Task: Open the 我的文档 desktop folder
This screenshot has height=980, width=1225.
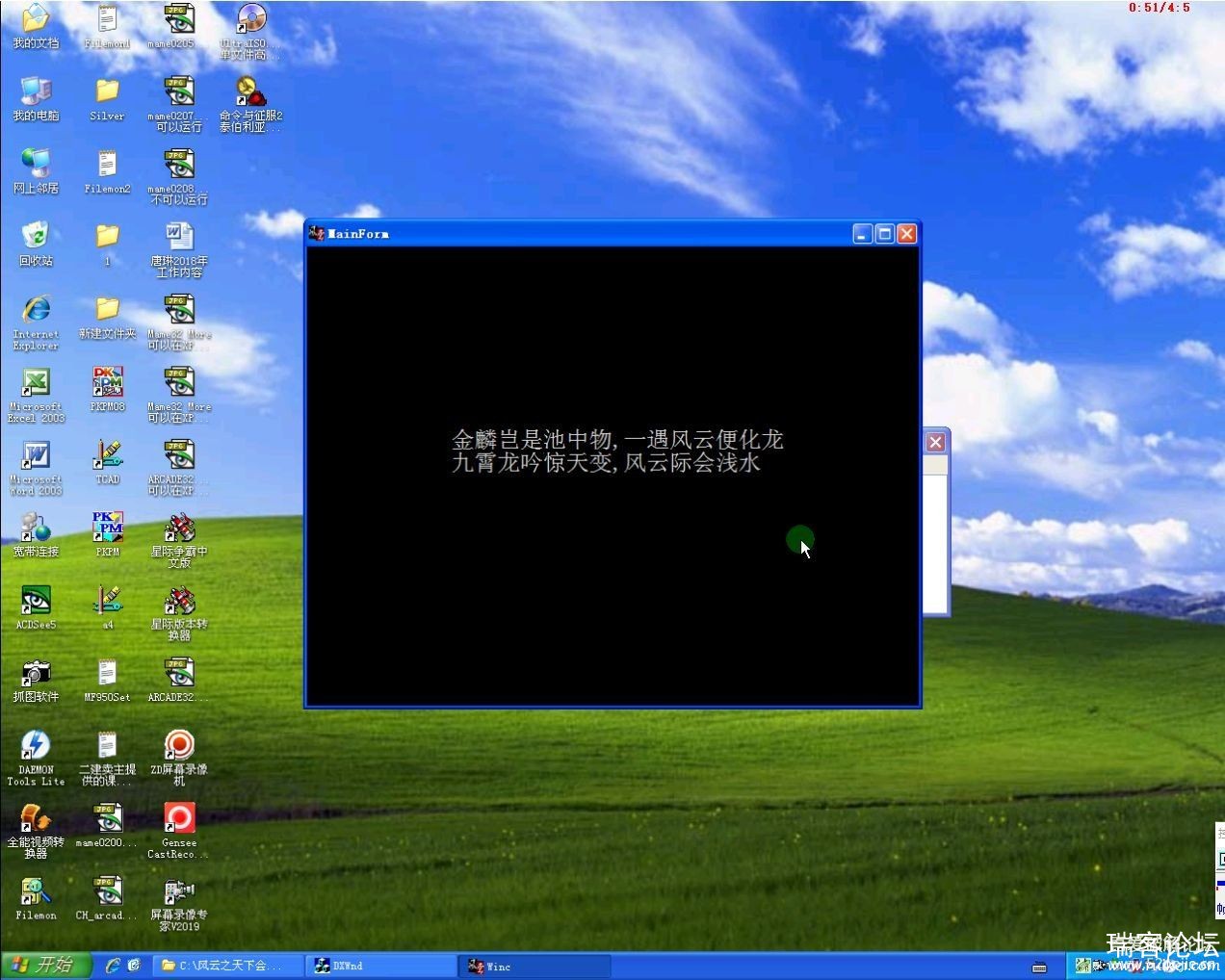Action: click(x=36, y=27)
